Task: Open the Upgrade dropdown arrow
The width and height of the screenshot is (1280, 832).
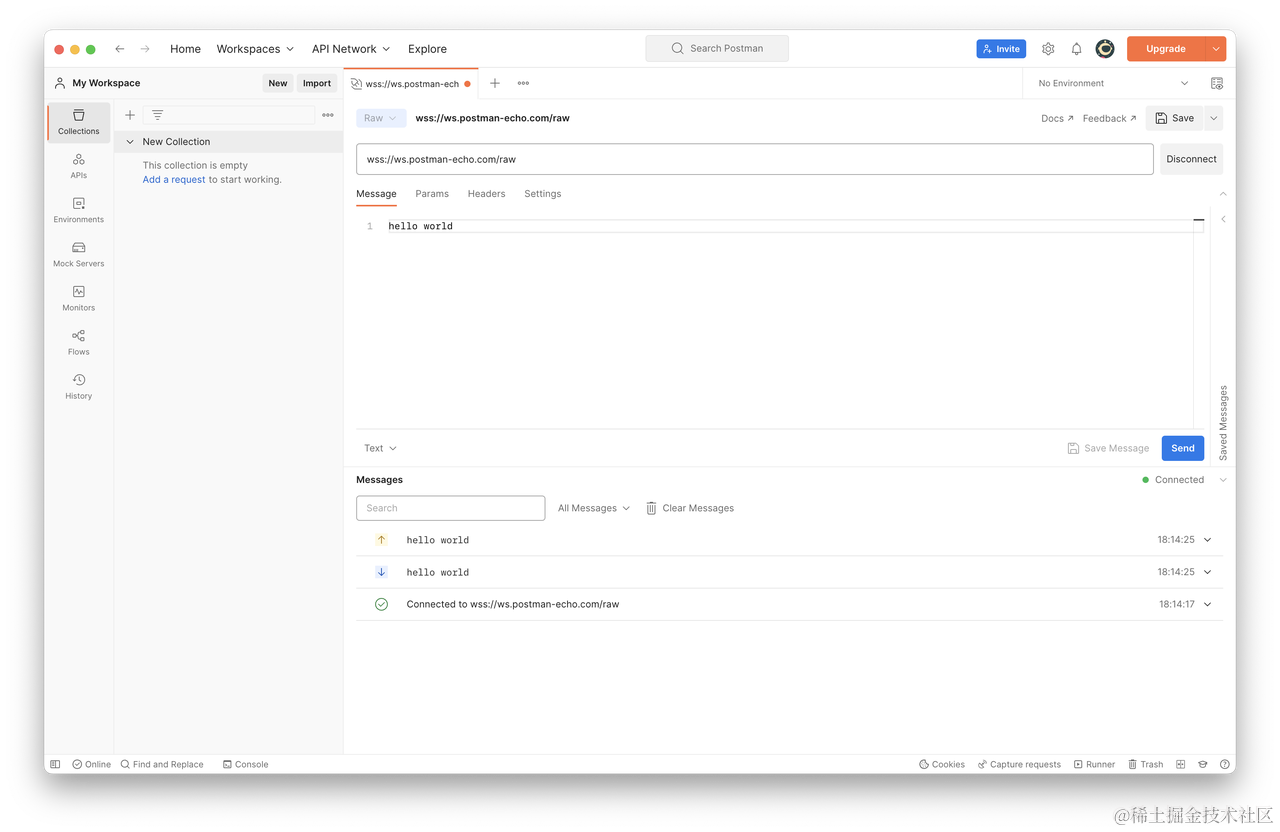Action: 1215,49
